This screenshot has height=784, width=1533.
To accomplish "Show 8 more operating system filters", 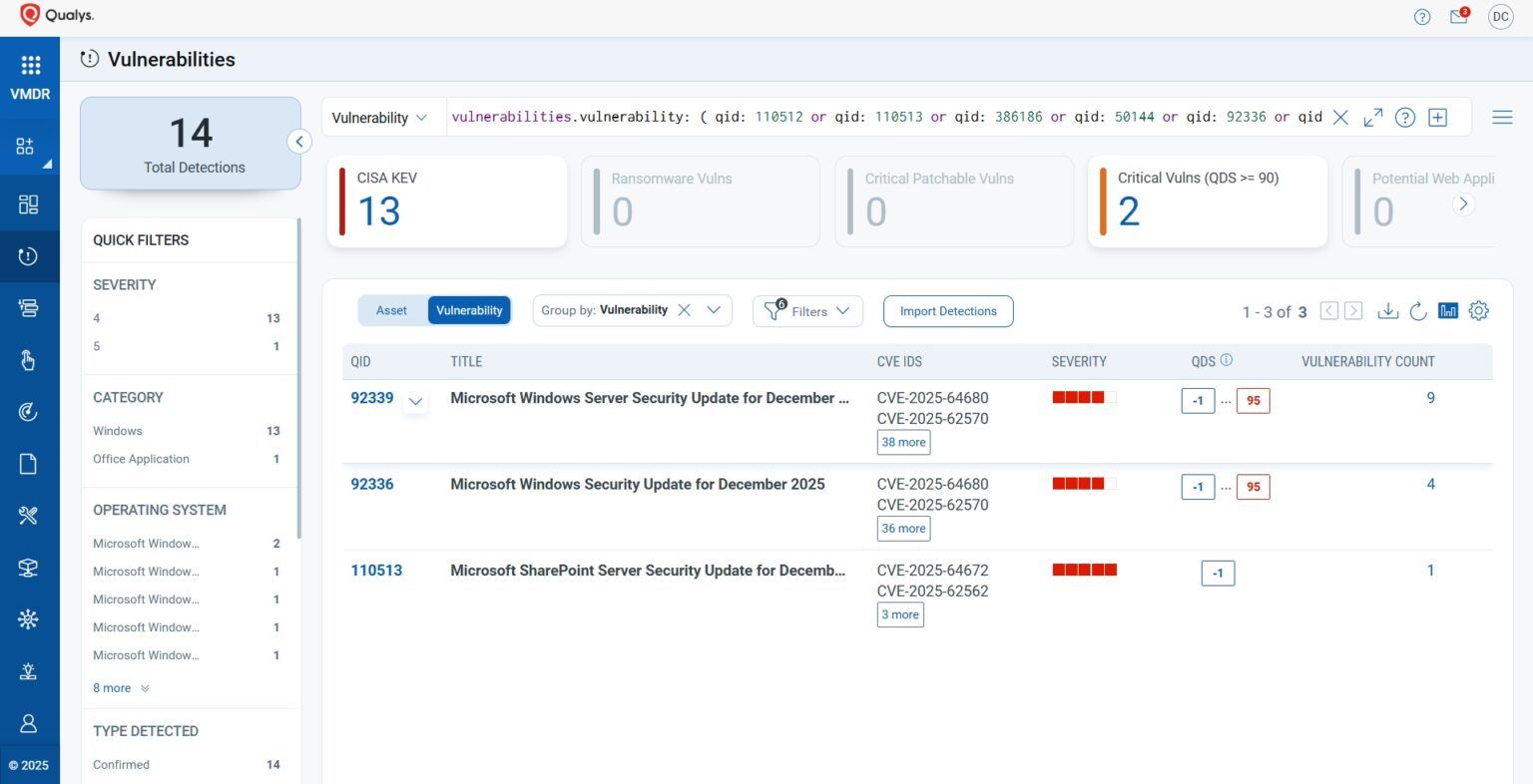I will point(113,687).
